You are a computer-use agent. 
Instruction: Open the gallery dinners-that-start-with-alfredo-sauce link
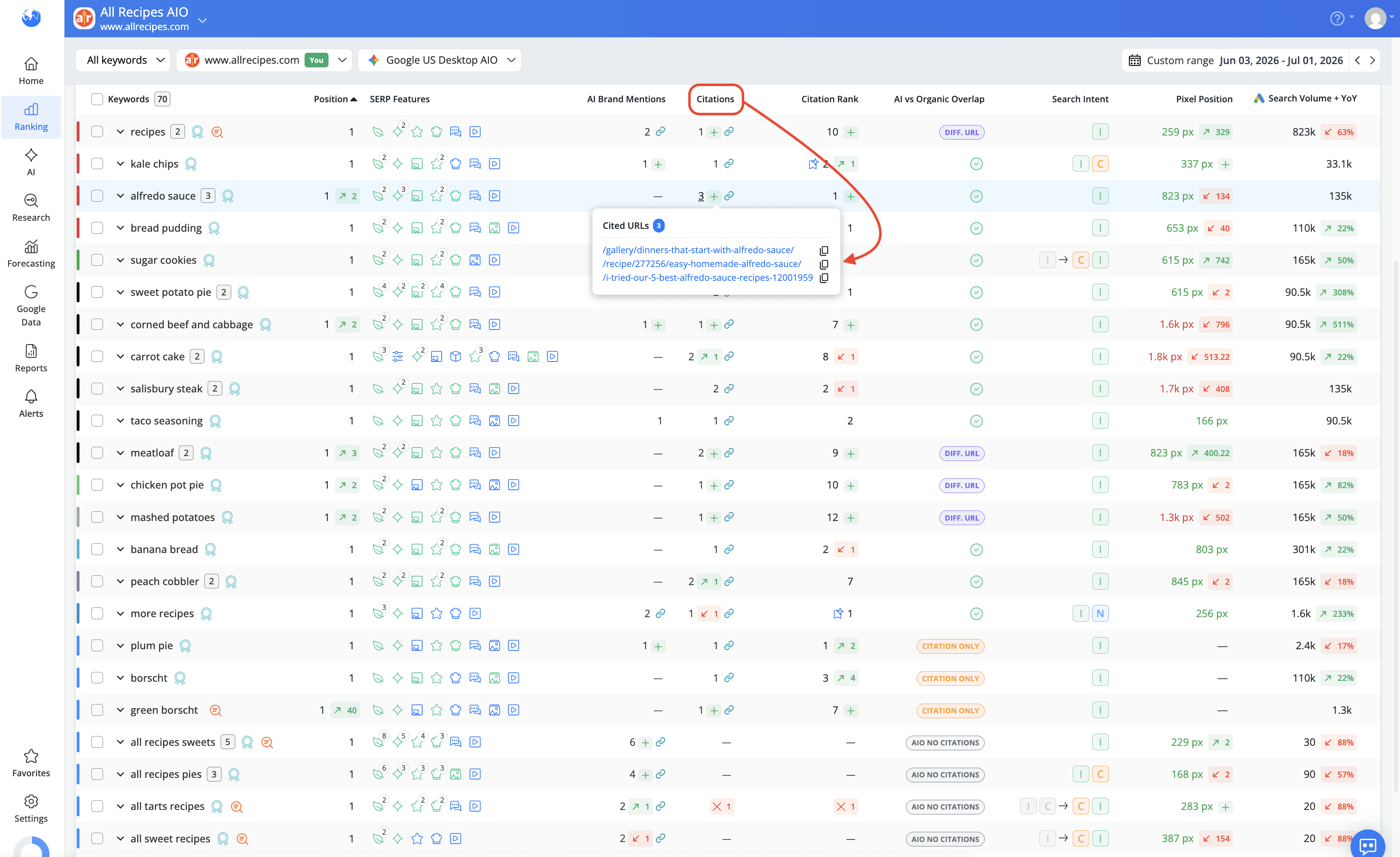(698, 250)
